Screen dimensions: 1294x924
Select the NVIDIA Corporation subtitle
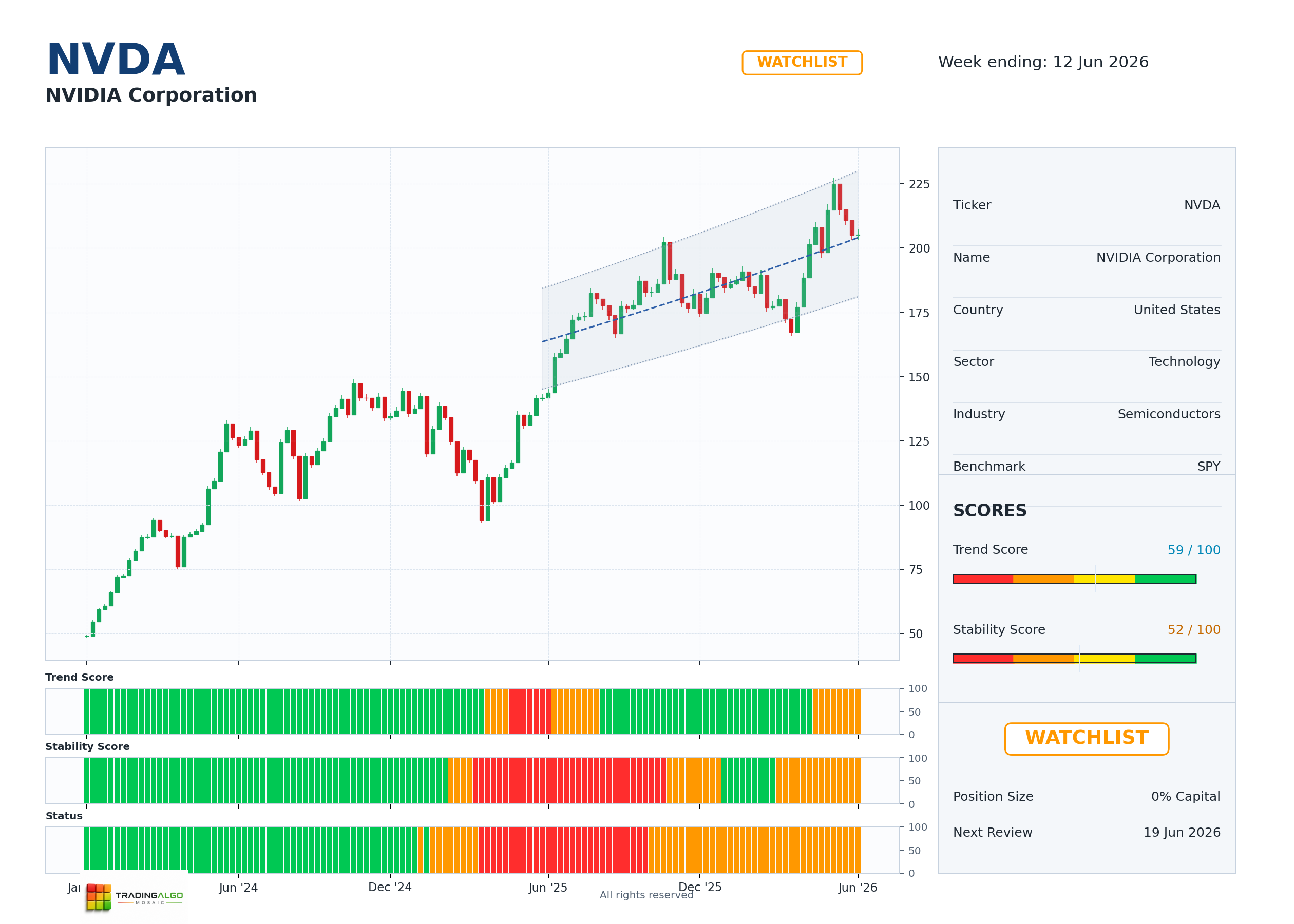[x=151, y=95]
